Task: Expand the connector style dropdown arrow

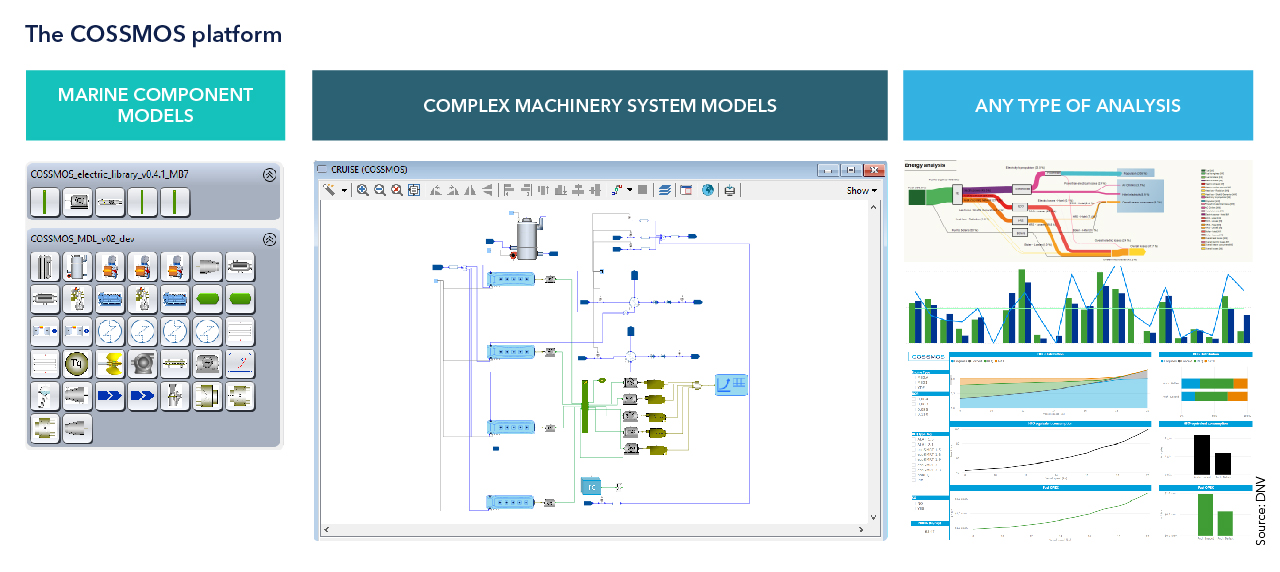Action: [x=629, y=190]
